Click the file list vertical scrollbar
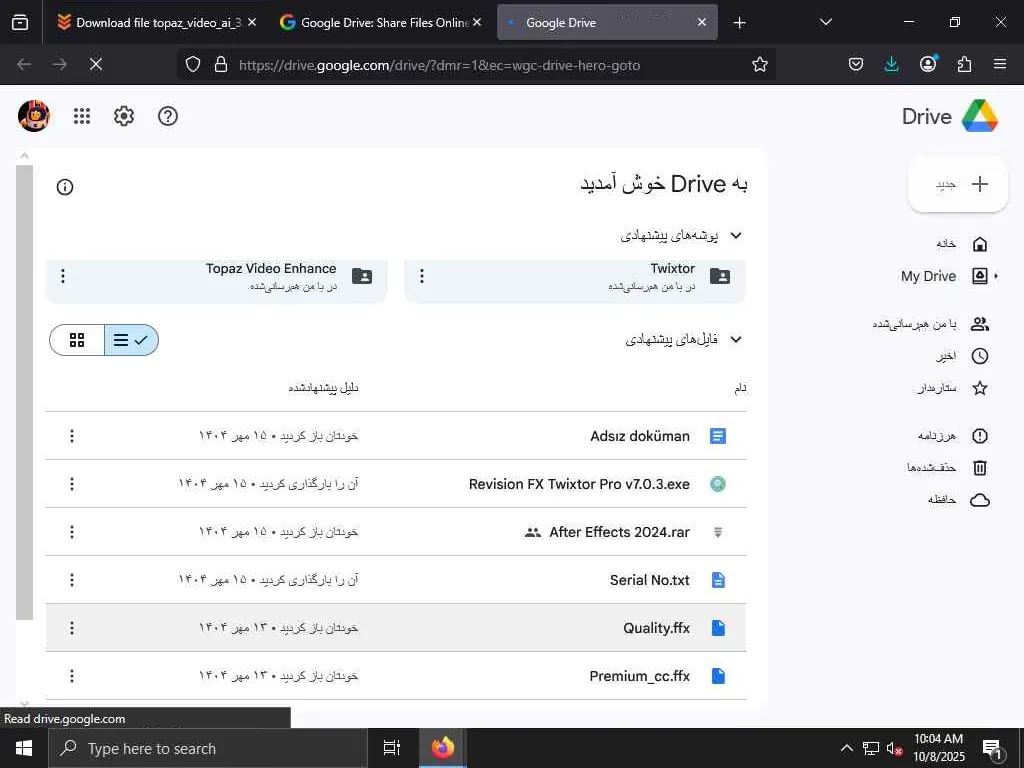The image size is (1024, 768). point(24,392)
